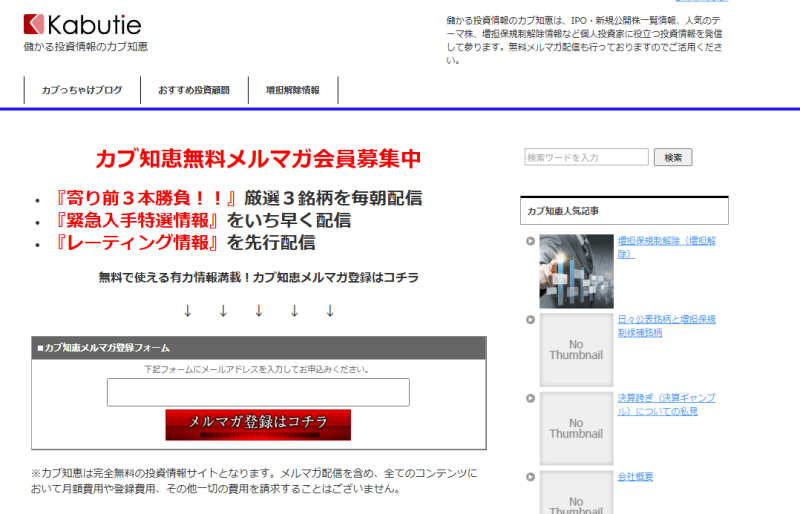Click the bullet arrow icon beside 会社概要
The image size is (800, 514).
531,477
